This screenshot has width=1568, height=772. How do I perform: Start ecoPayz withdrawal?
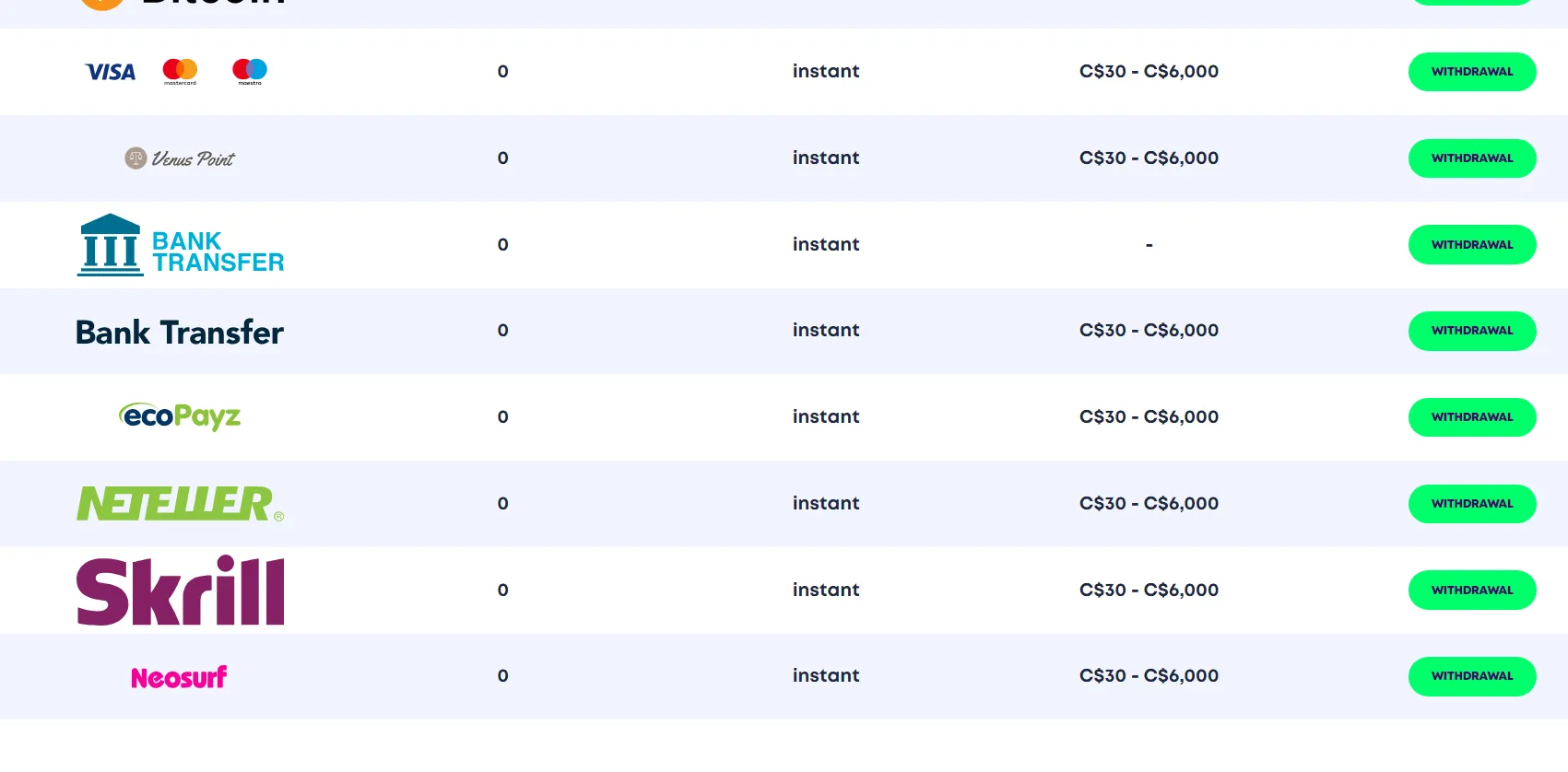click(1471, 417)
